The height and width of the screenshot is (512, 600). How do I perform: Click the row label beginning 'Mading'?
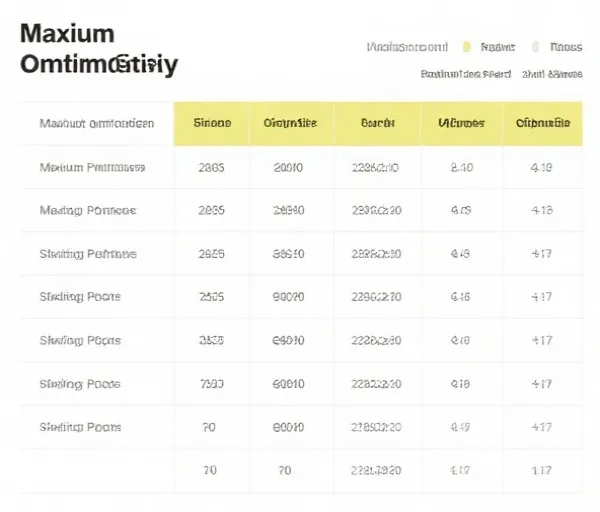88,211
